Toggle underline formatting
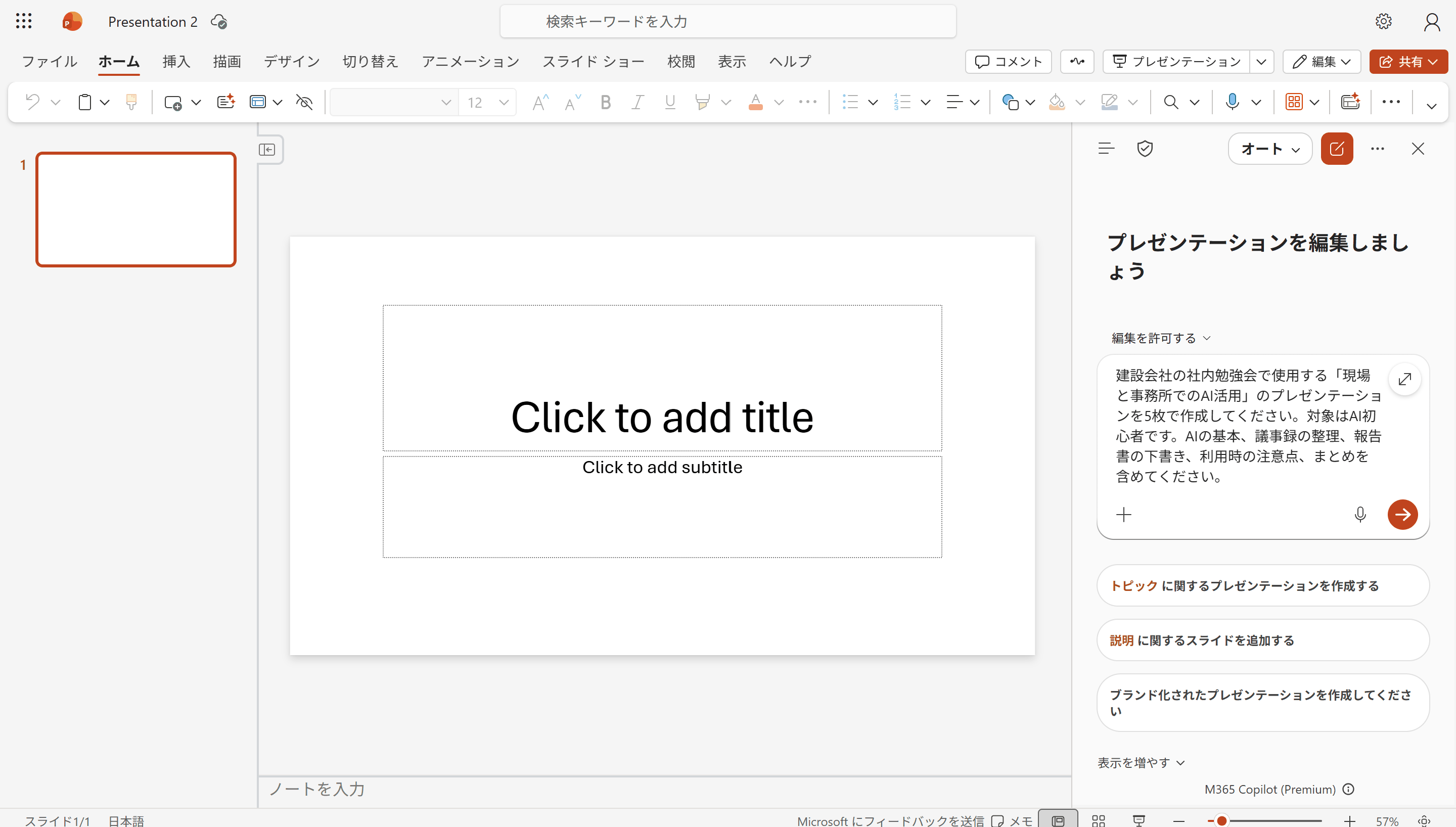1456x827 pixels. [x=670, y=102]
